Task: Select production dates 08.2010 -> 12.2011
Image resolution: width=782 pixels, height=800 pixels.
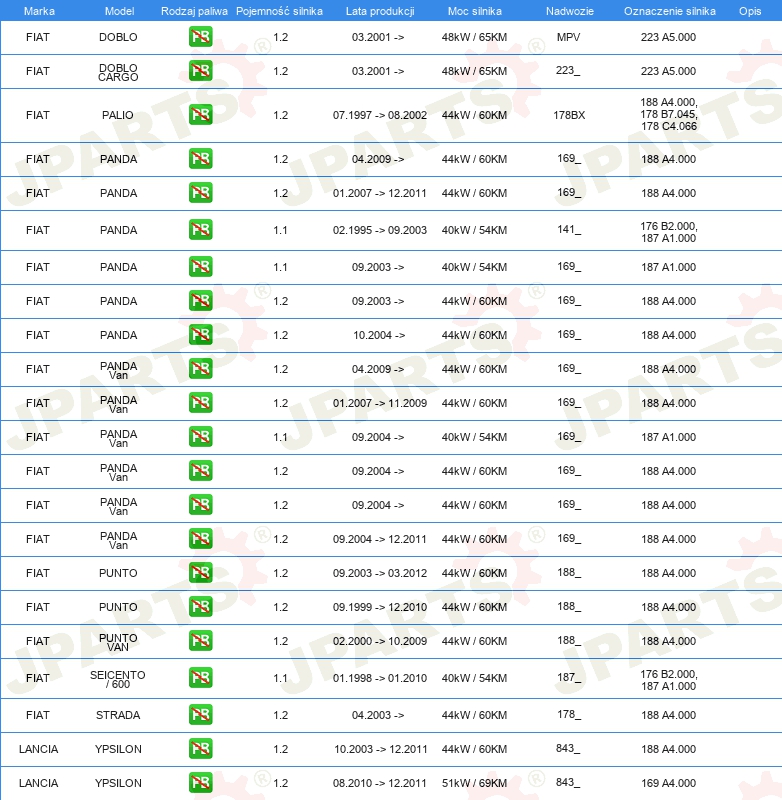Action: pos(380,783)
